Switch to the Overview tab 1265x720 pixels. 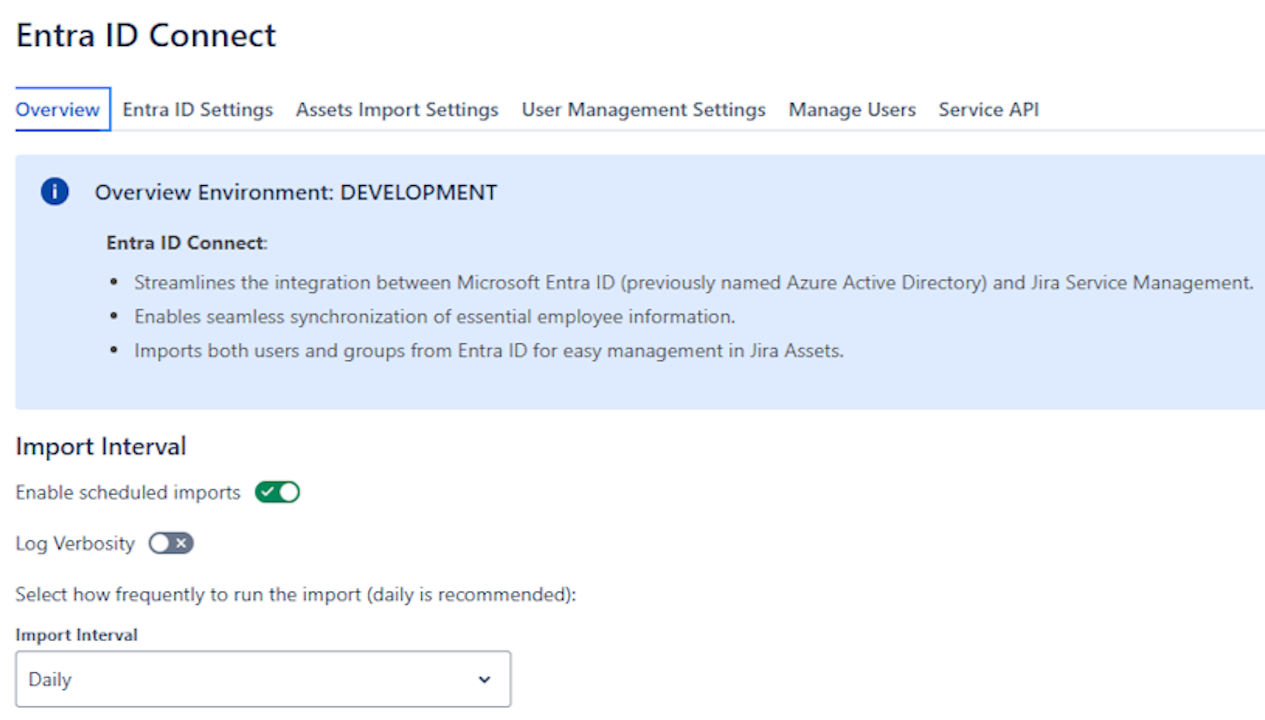pyautogui.click(x=58, y=110)
